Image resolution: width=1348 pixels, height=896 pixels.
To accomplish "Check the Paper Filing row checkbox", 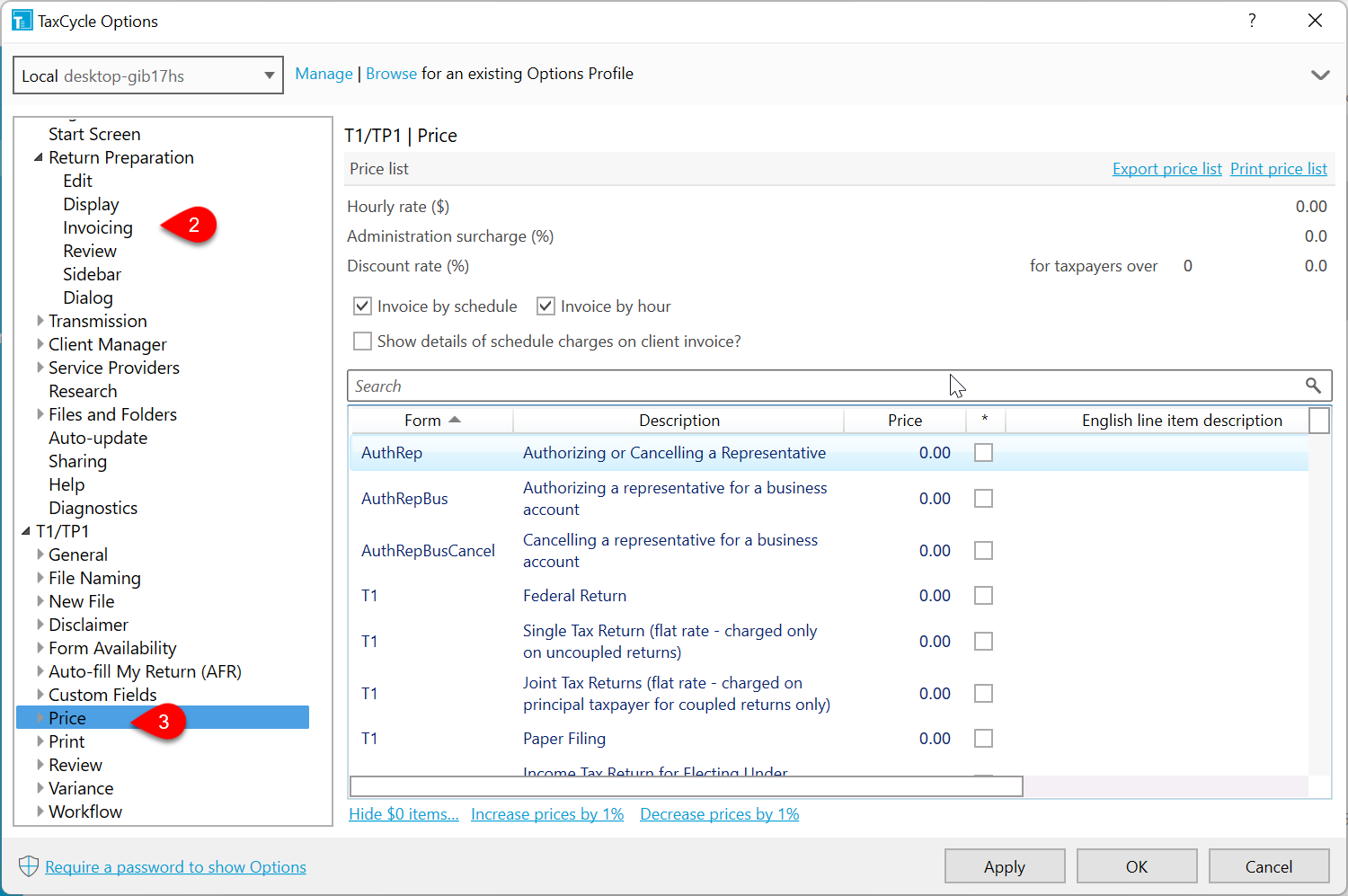I will [x=984, y=738].
